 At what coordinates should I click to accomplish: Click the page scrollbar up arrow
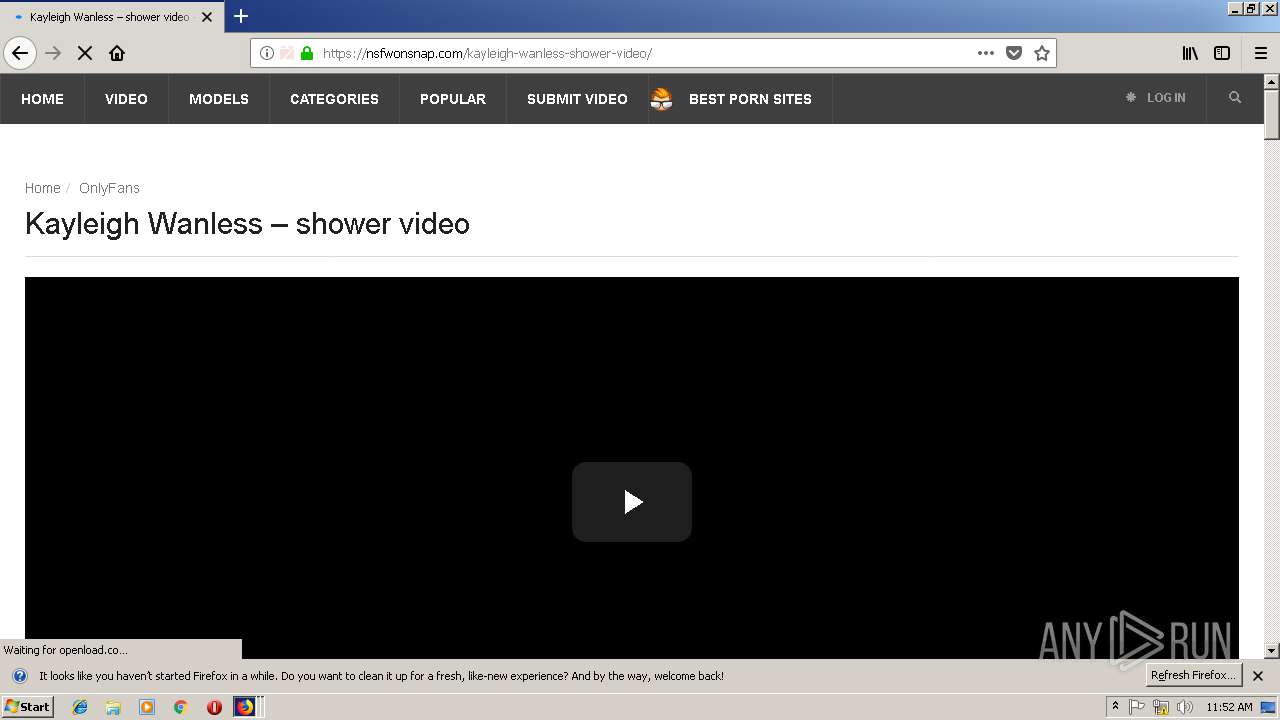(1272, 82)
